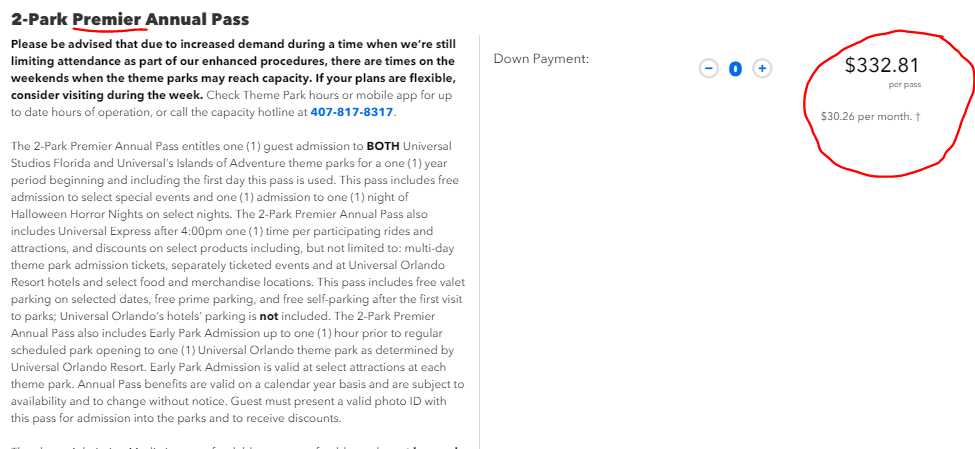Call the capacity hotline number 407-817-8317
Screen dimensions: 975x449
(x=351, y=113)
